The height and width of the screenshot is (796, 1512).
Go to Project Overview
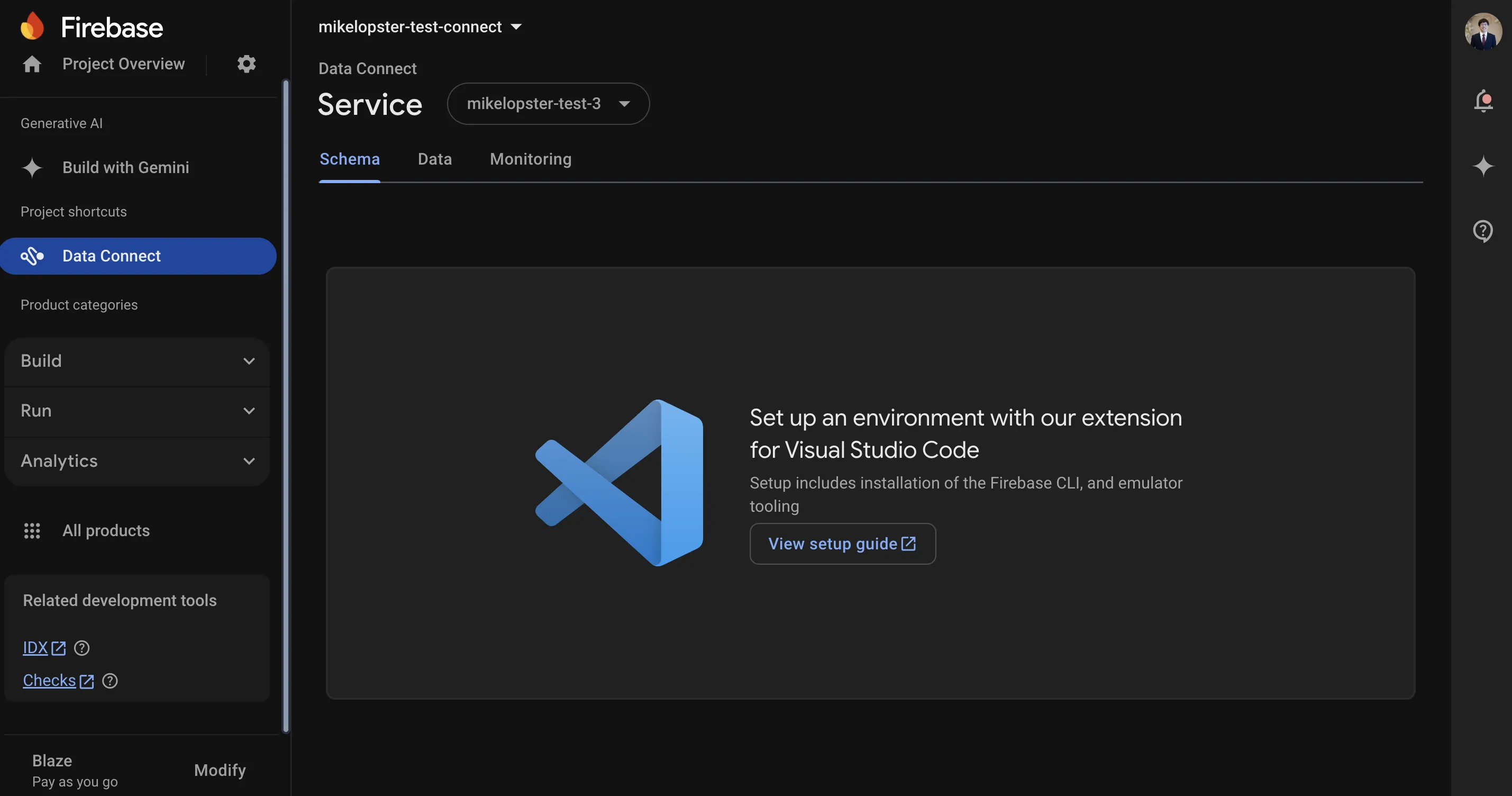coord(123,64)
